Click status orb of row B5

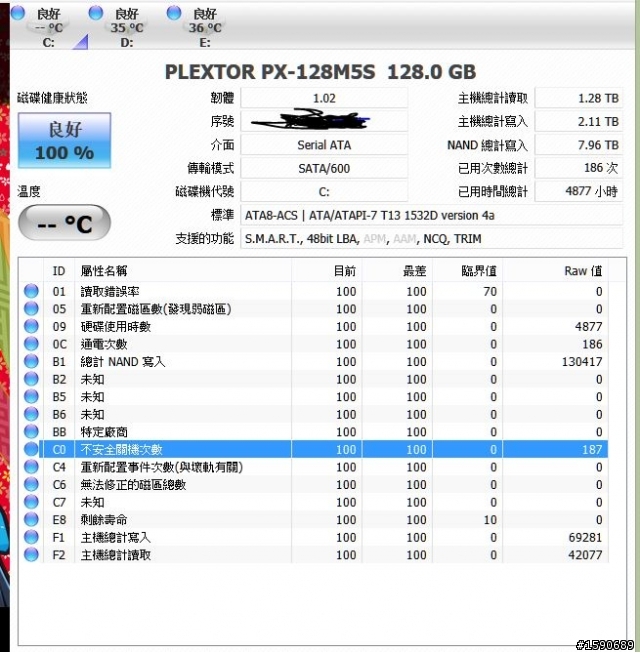31,396
